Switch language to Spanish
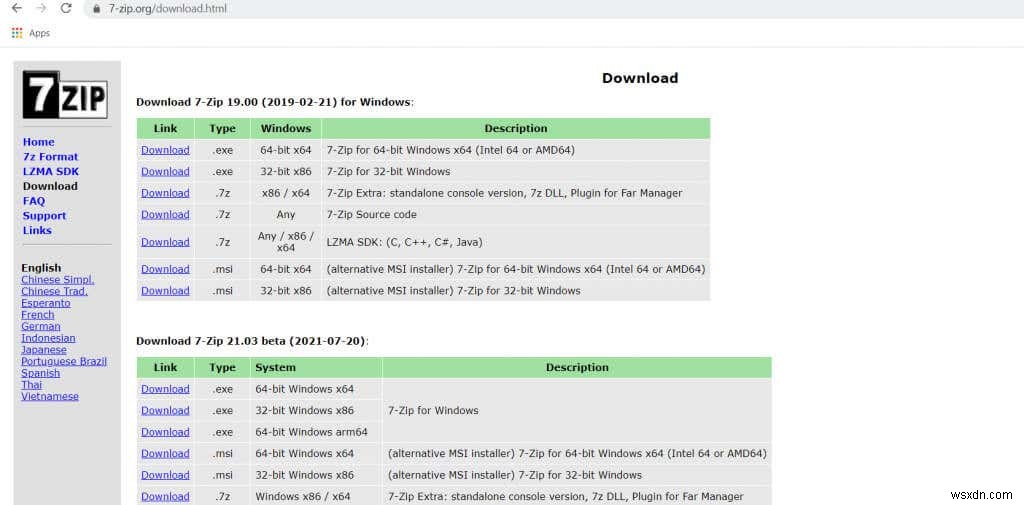The width and height of the screenshot is (1024, 505). [x=40, y=373]
